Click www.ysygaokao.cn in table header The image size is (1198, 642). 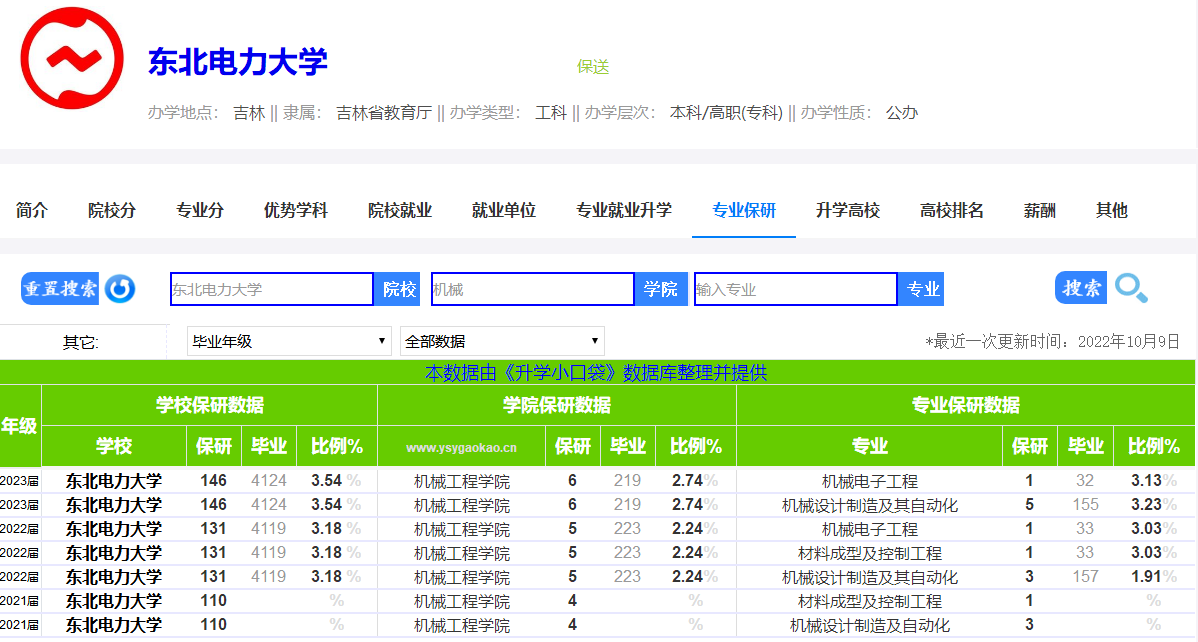pyautogui.click(x=461, y=448)
